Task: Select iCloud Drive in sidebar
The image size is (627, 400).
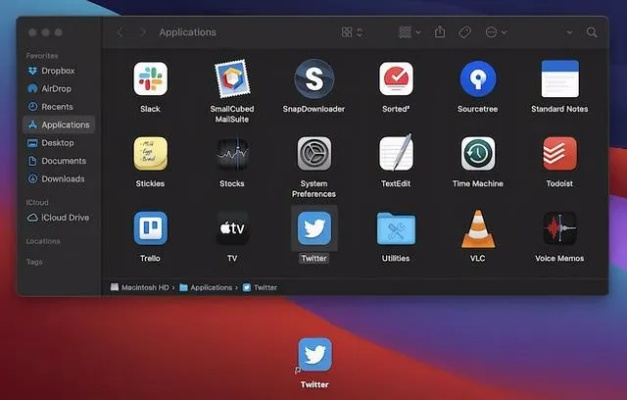Action: 64,217
